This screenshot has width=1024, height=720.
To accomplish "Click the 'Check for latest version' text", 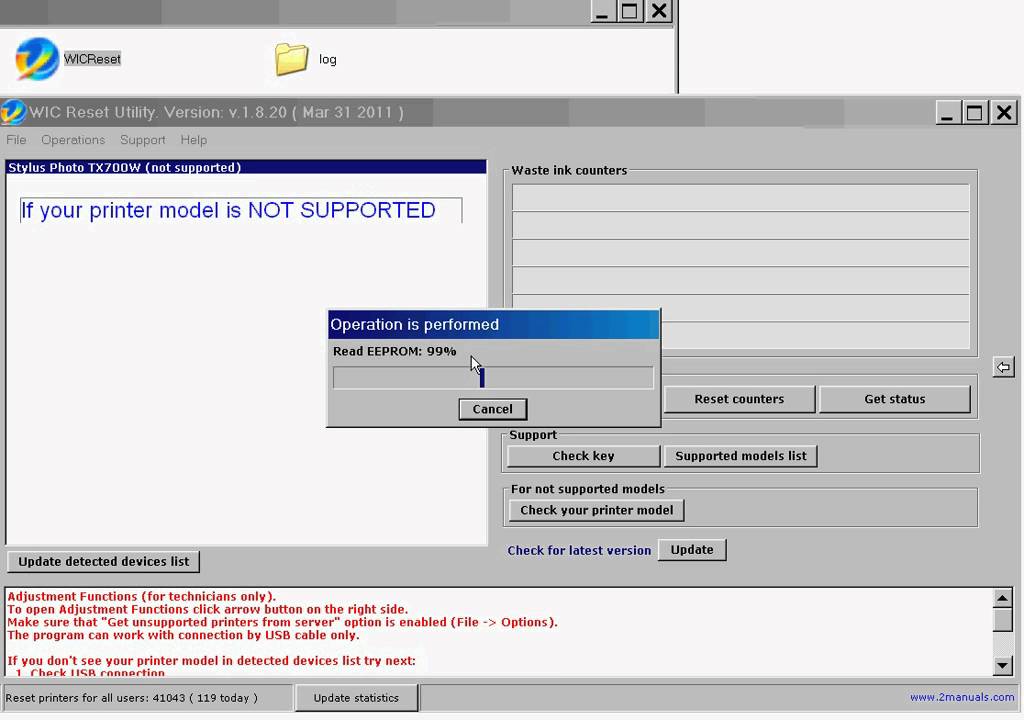I will click(579, 550).
